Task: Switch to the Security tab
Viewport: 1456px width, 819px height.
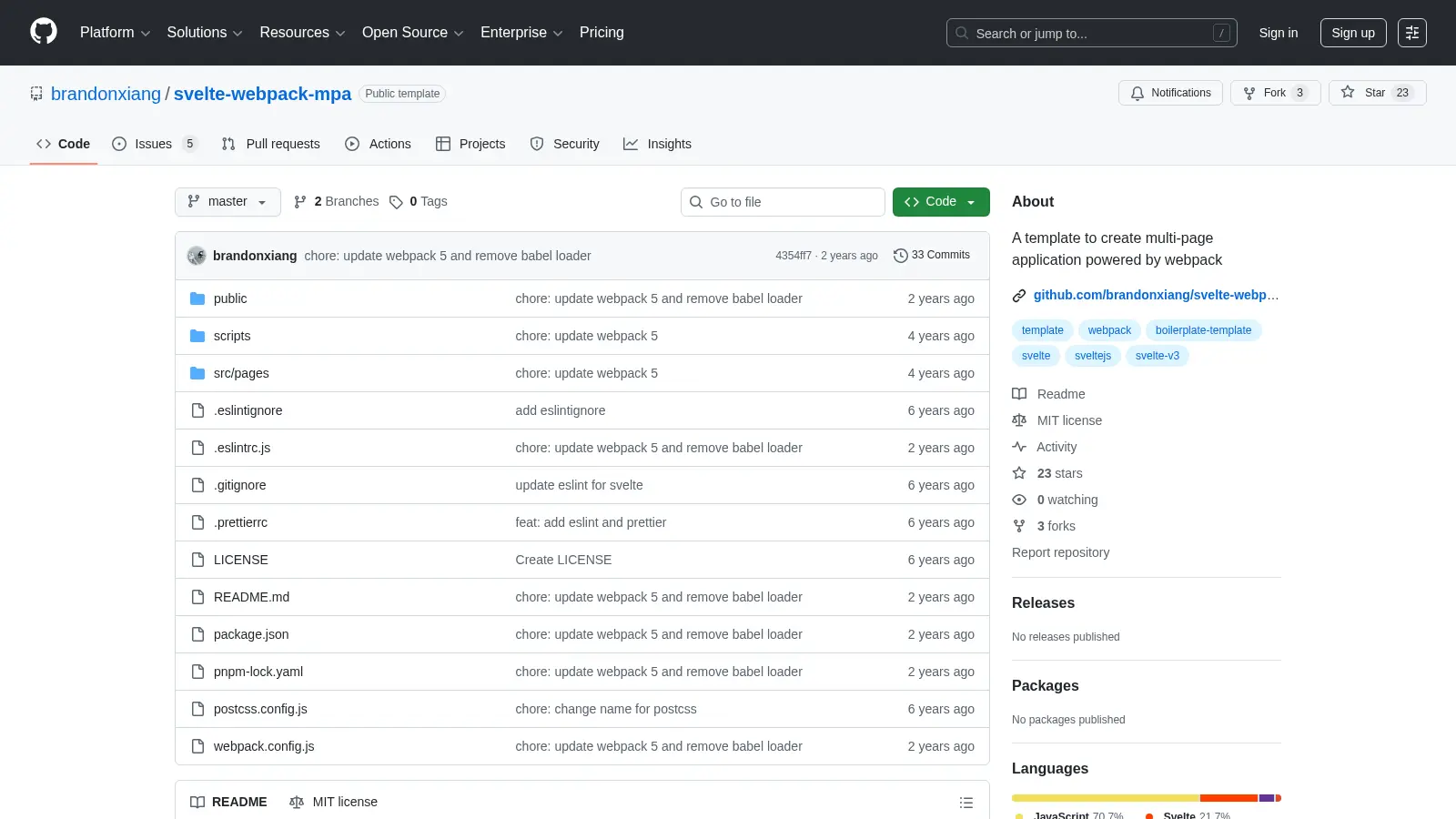Action: tap(565, 144)
